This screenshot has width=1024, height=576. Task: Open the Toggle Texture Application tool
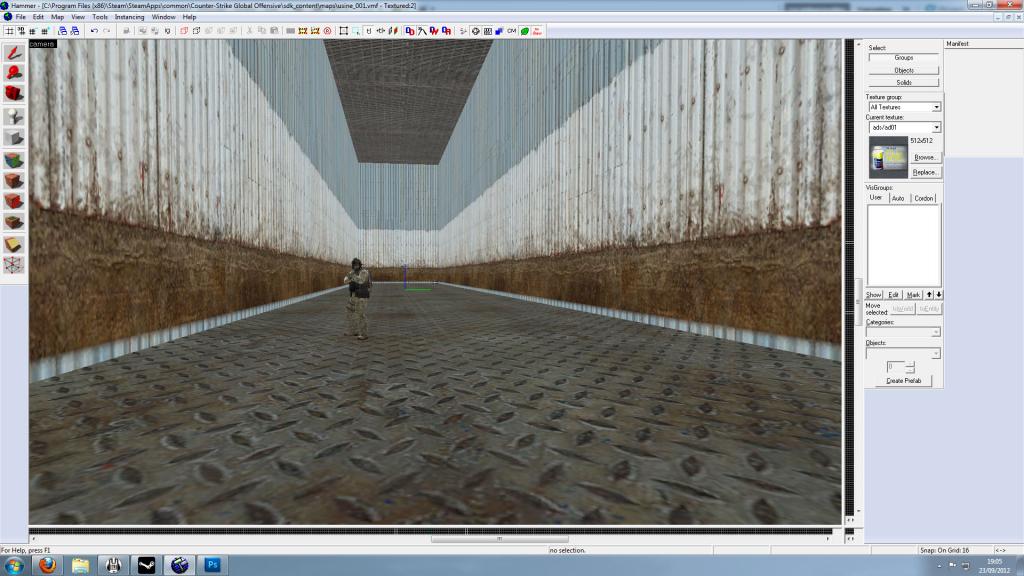[x=14, y=160]
